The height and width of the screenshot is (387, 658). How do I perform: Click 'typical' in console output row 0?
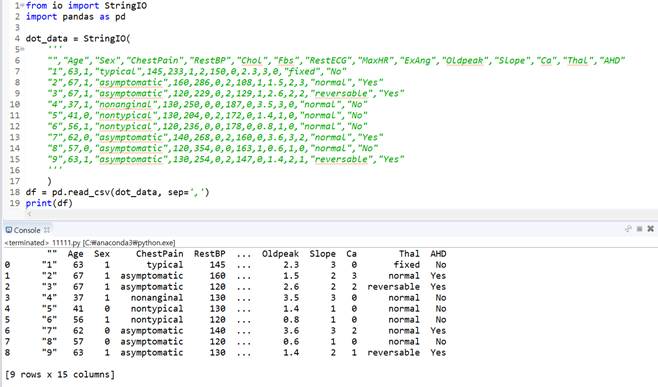pyautogui.click(x=164, y=265)
